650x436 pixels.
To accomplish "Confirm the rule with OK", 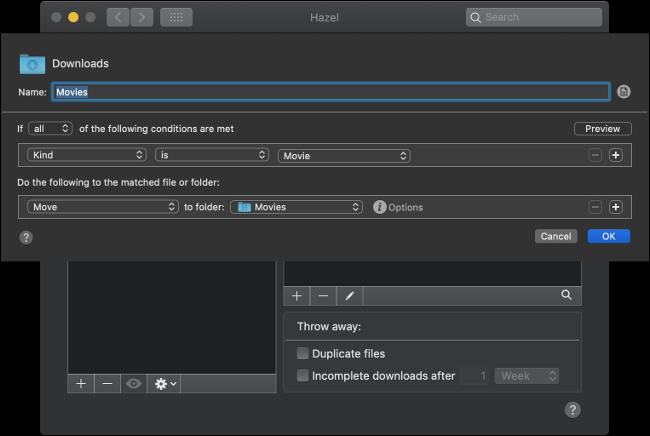I will [608, 236].
